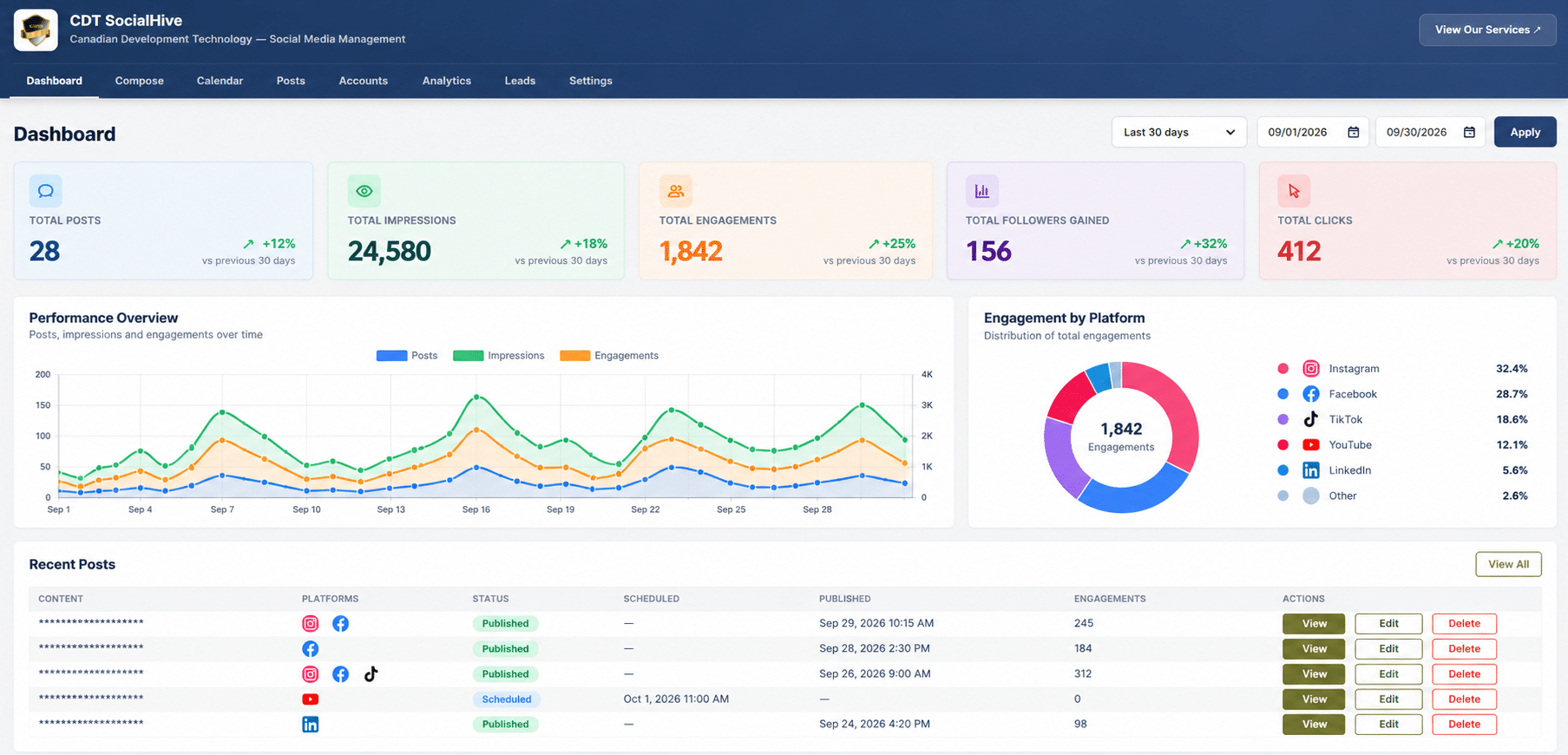Click TikTok icon in the Sep 26 post row
This screenshot has height=755, width=1568.
(x=371, y=674)
